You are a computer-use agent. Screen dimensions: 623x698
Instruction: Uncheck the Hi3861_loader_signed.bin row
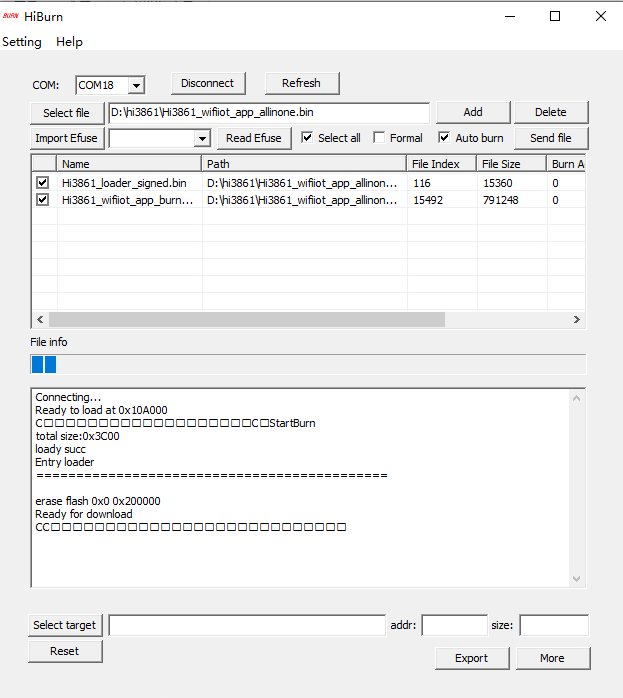pos(42,183)
